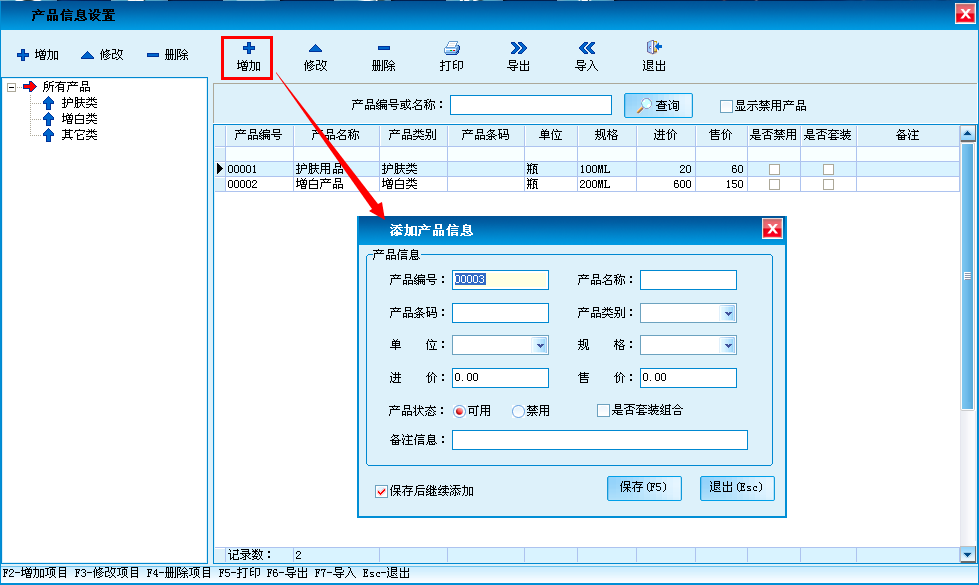
Task: Click the 增加 plus icon in left panel
Action: pos(23,55)
